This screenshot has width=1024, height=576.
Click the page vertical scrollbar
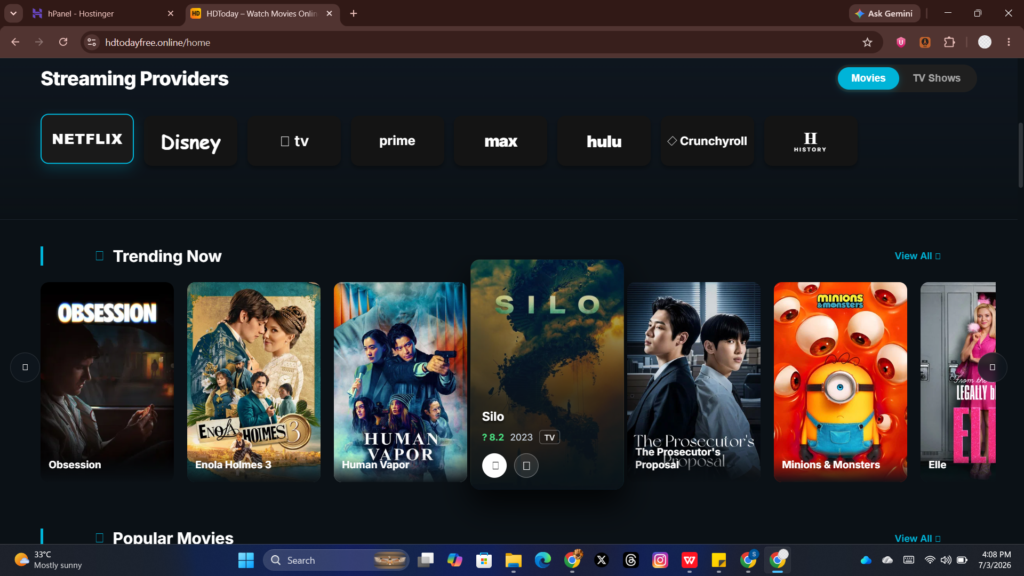pyautogui.click(x=1020, y=154)
